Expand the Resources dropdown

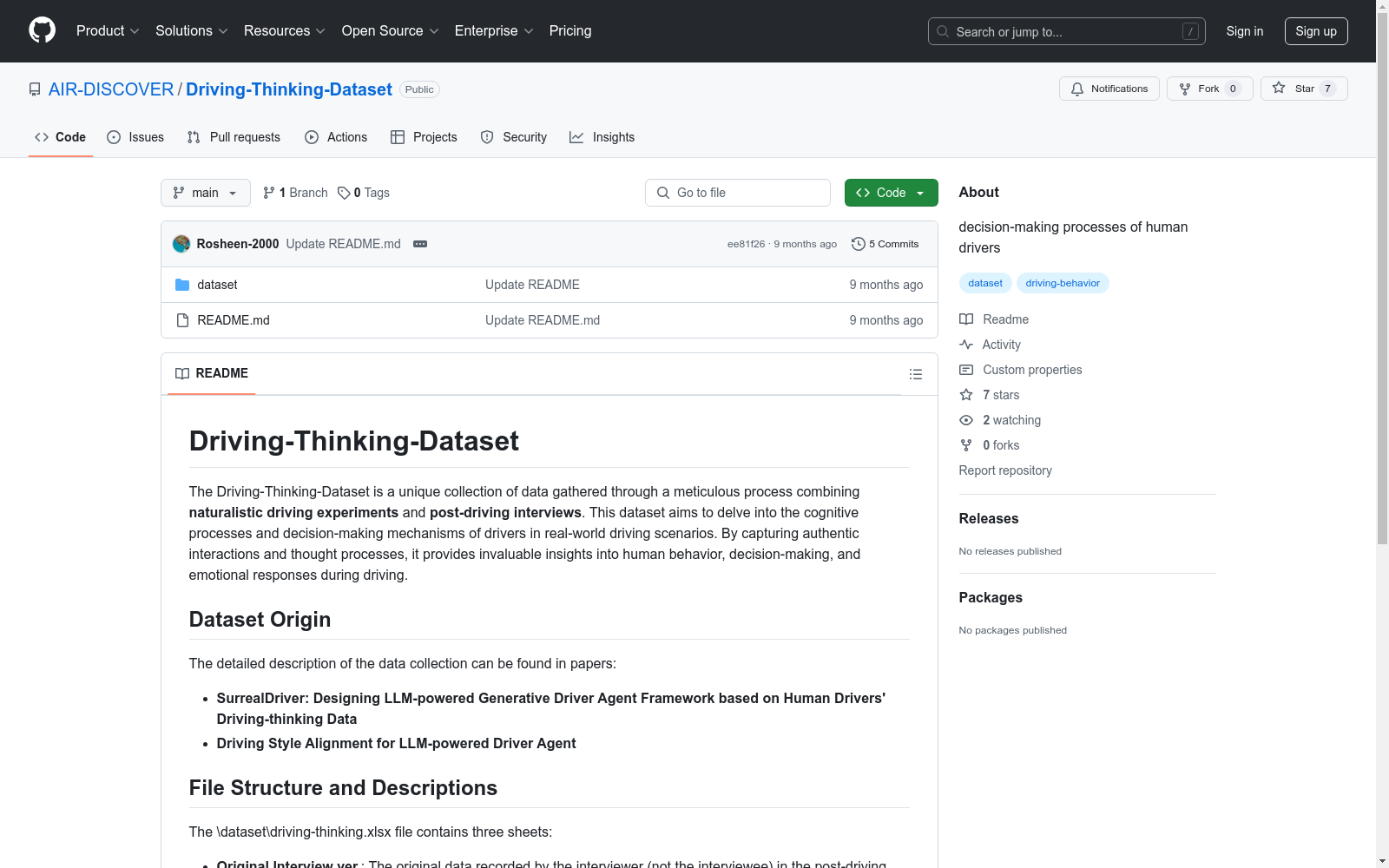click(284, 31)
